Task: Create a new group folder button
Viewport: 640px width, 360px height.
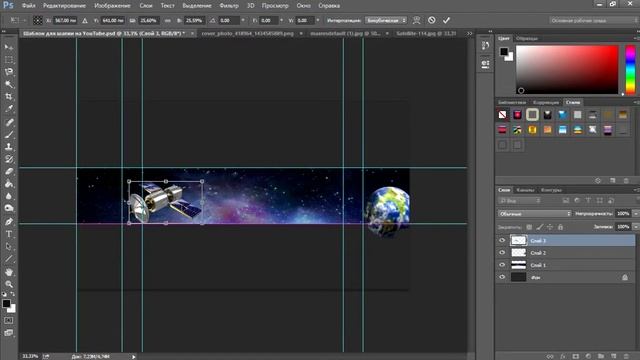Action: point(601,356)
